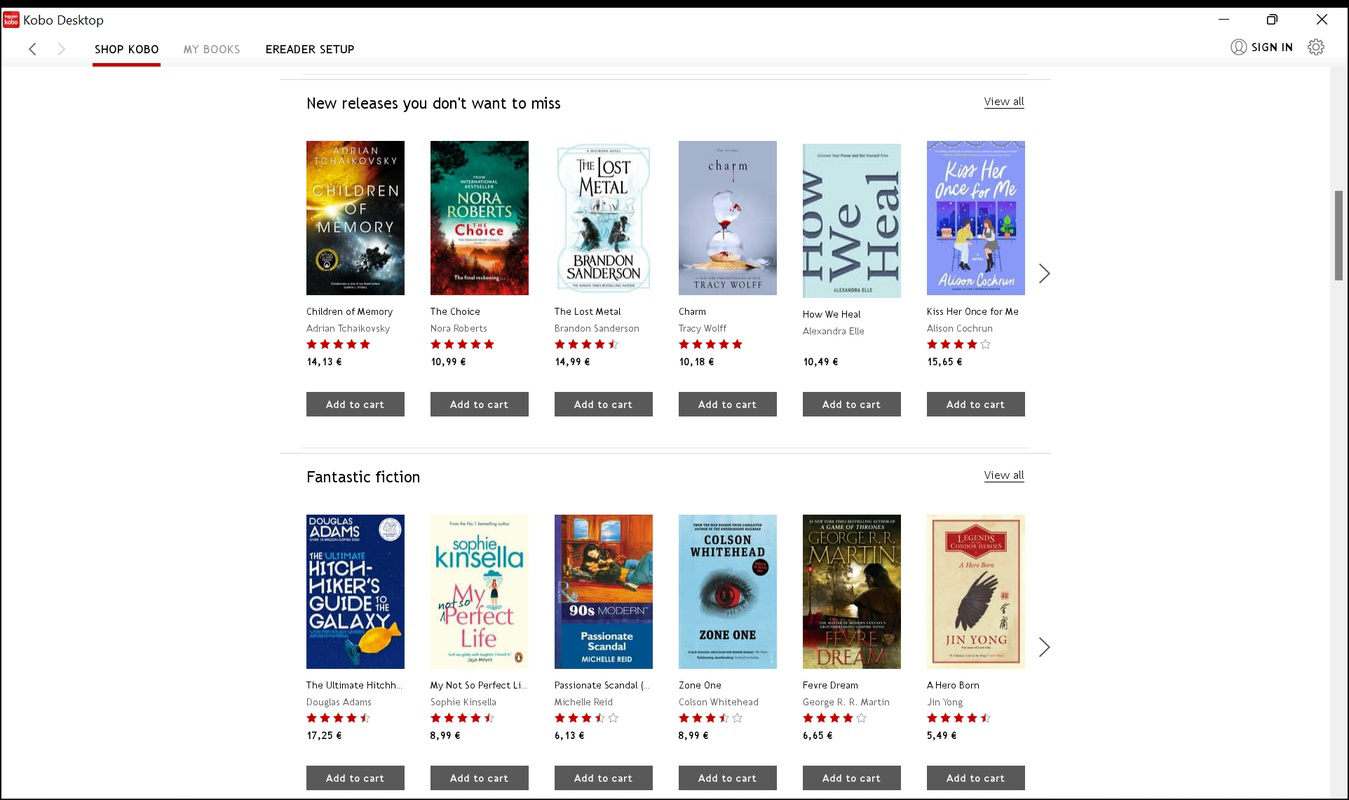
Task: Click author name George R. R. Martin
Action: coord(846,702)
